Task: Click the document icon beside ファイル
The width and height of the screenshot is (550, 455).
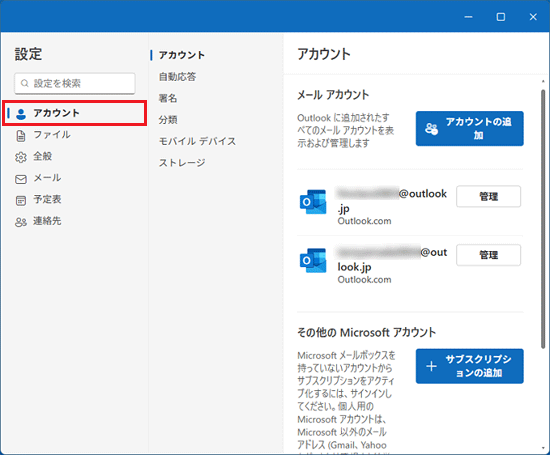Action: [21, 135]
